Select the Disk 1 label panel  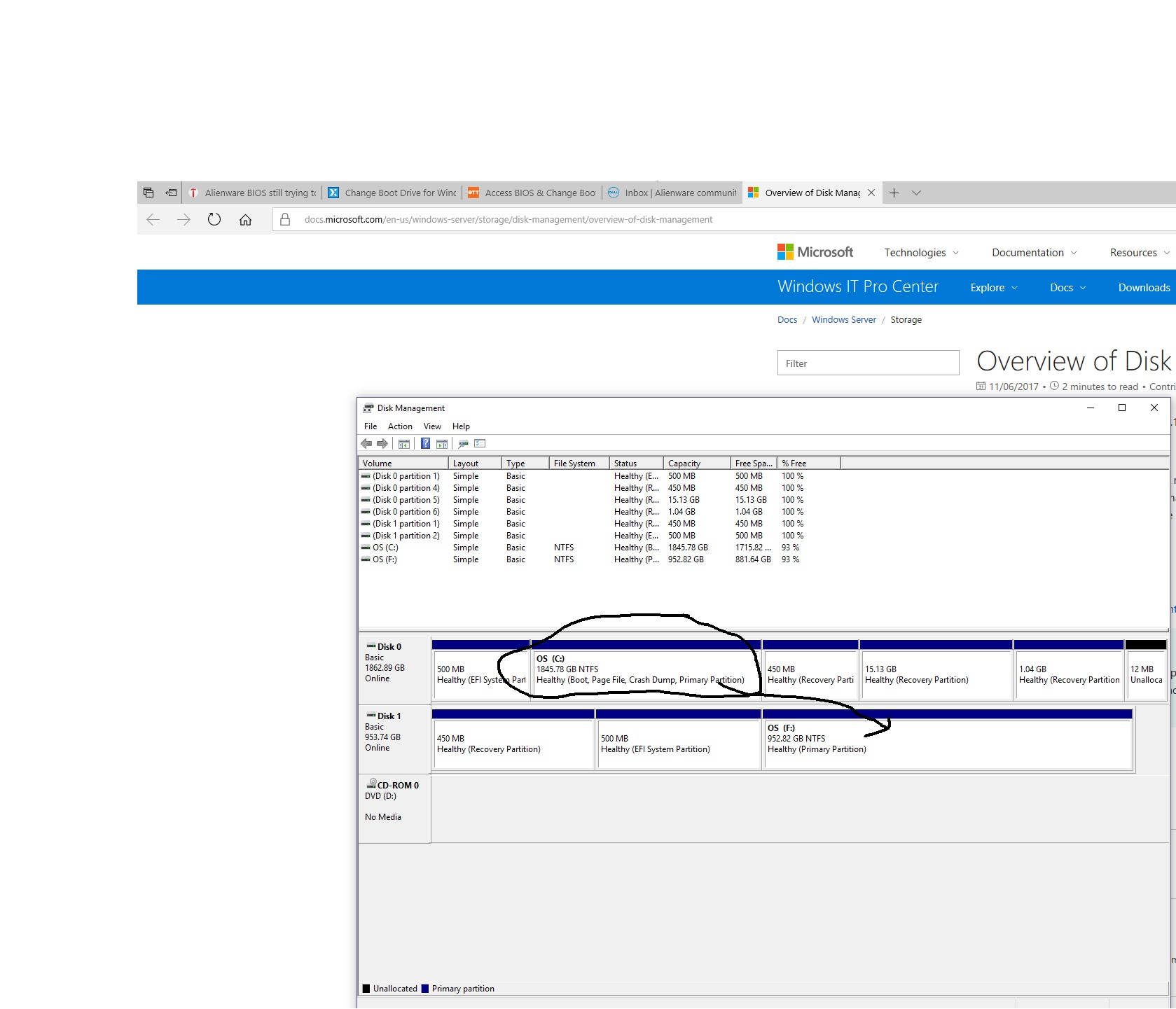394,739
